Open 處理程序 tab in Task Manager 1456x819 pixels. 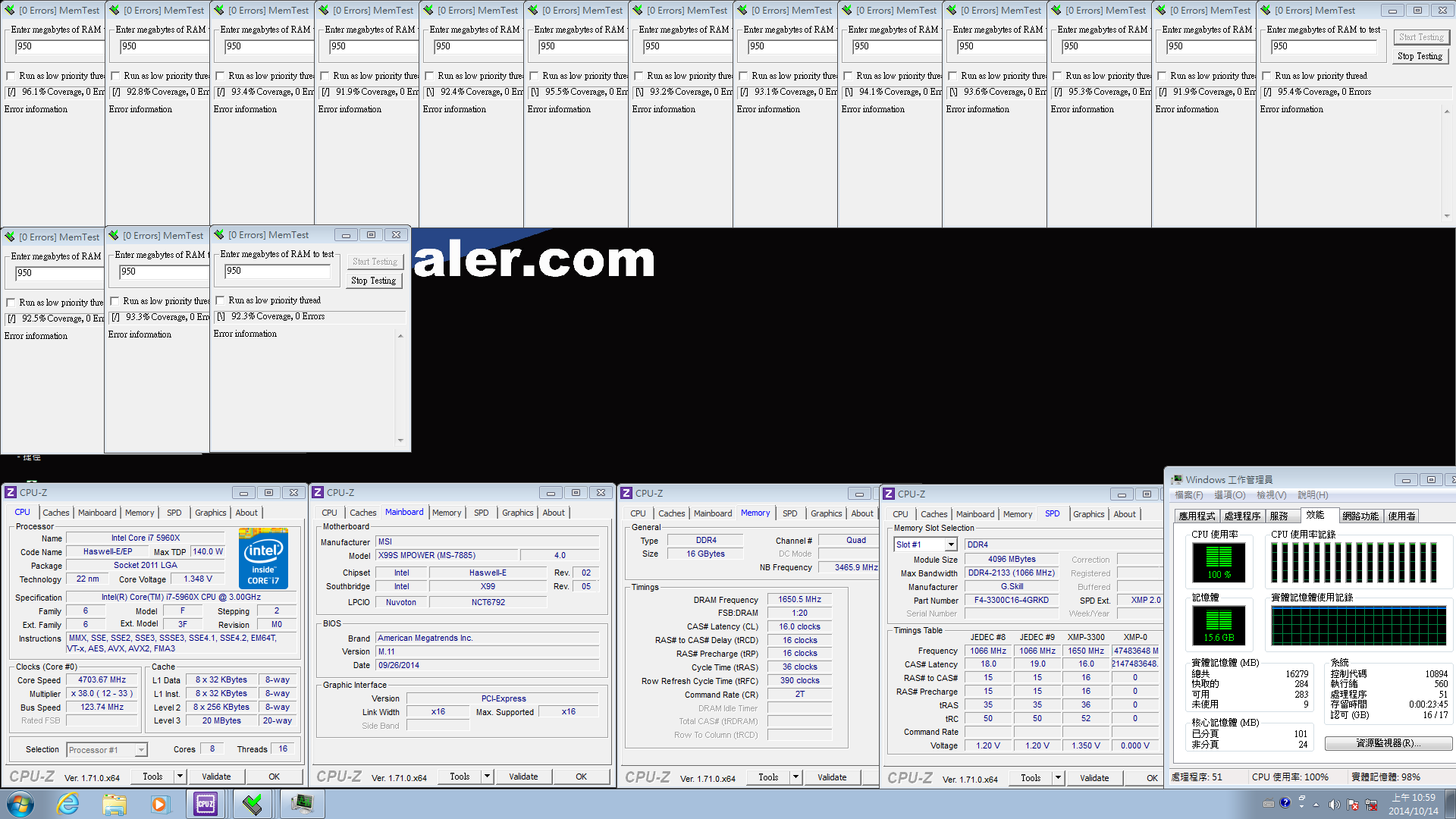pos(1242,516)
